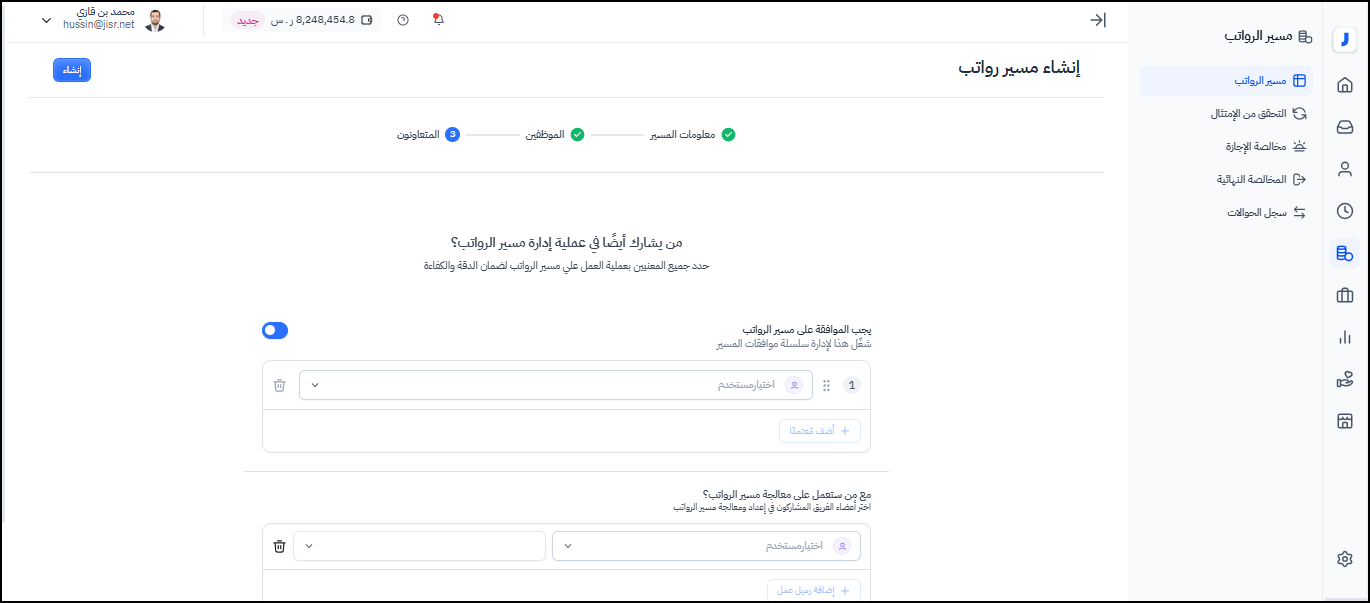Click the employee profile icon in the sidebar rail
The width and height of the screenshot is (1370, 603).
1345,169
